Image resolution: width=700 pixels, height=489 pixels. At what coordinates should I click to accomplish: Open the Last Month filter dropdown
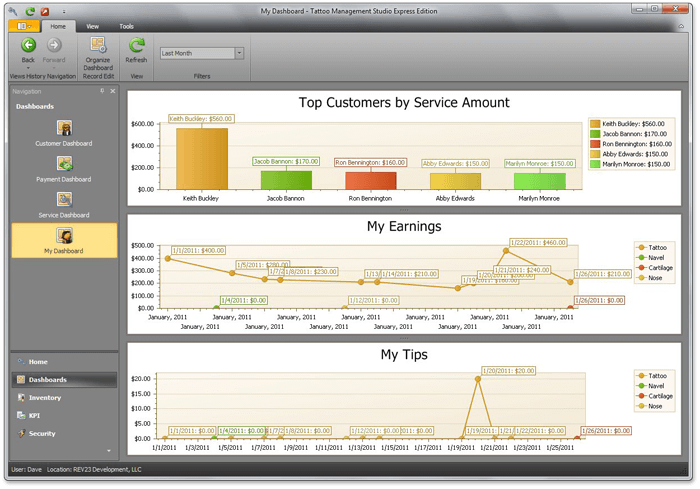click(239, 53)
